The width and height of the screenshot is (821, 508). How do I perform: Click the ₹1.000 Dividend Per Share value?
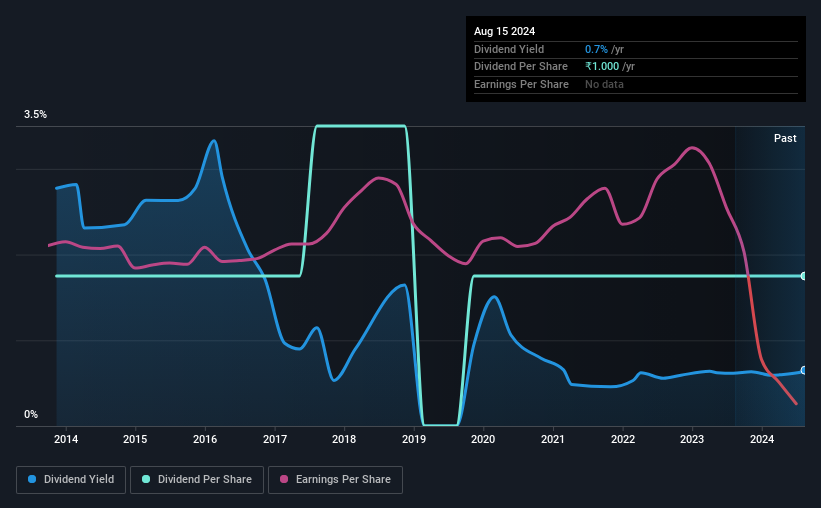pyautogui.click(x=602, y=67)
